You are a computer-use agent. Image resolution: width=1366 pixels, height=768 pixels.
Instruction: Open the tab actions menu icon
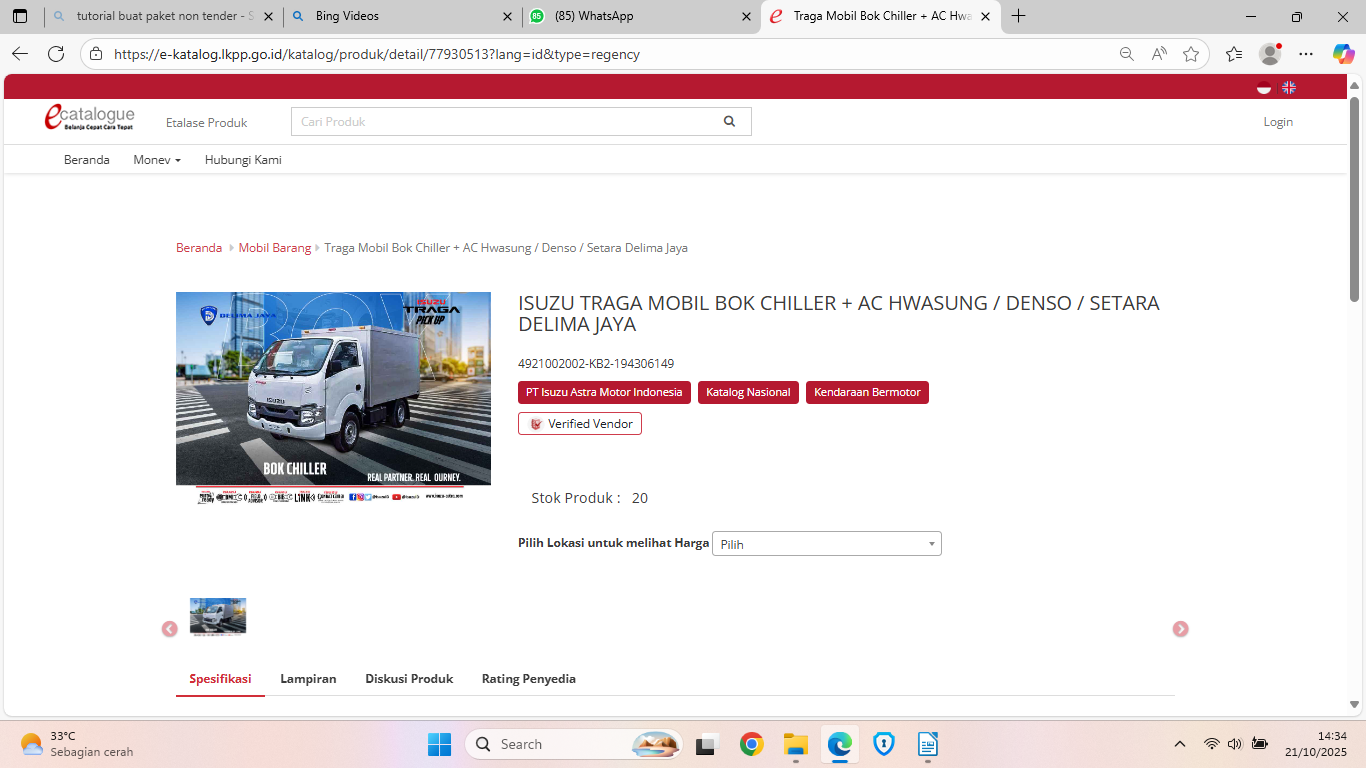pos(20,16)
